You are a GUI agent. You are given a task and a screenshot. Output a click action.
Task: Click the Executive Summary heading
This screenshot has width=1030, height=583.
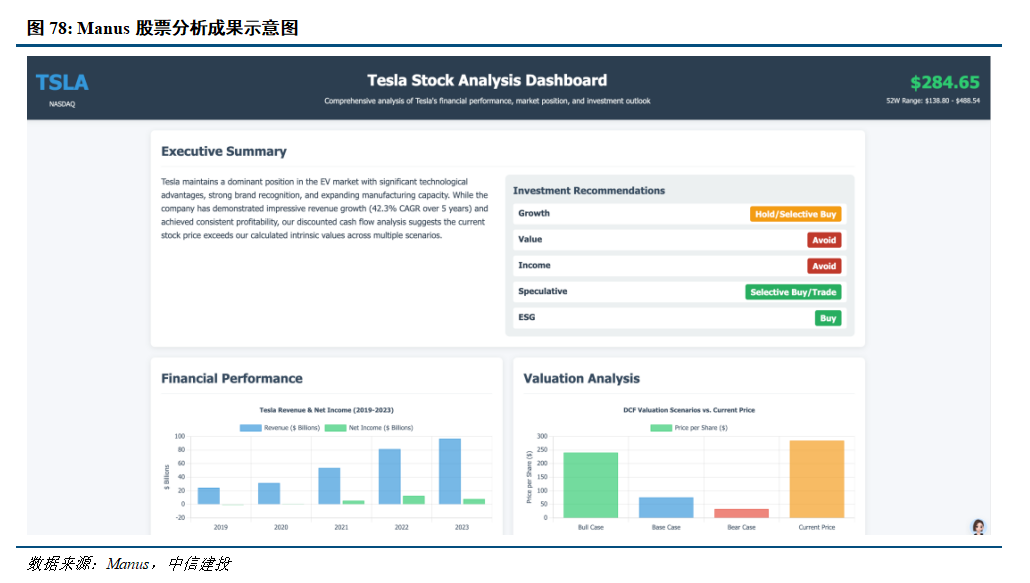point(224,152)
